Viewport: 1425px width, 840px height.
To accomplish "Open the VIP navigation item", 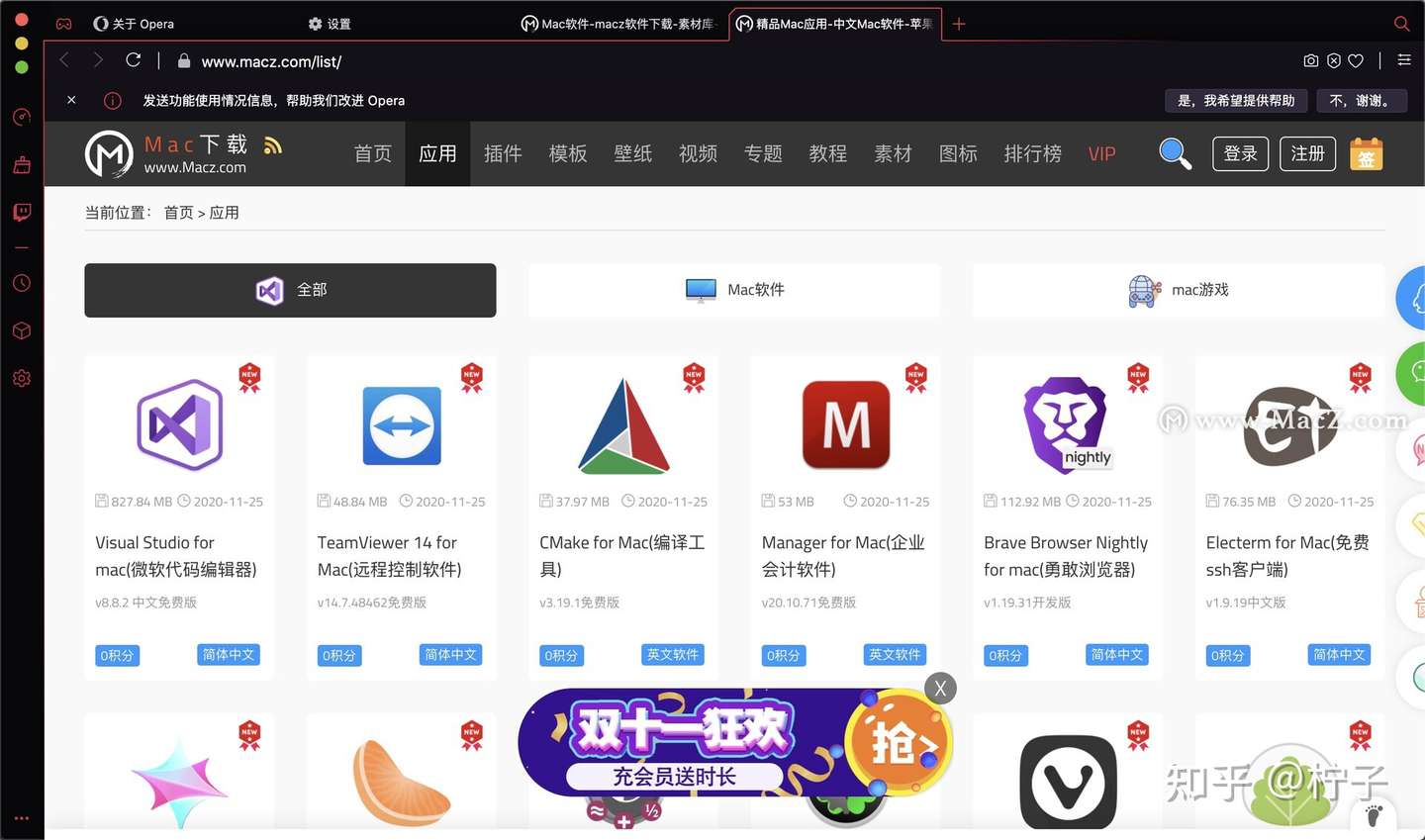I will pyautogui.click(x=1101, y=153).
